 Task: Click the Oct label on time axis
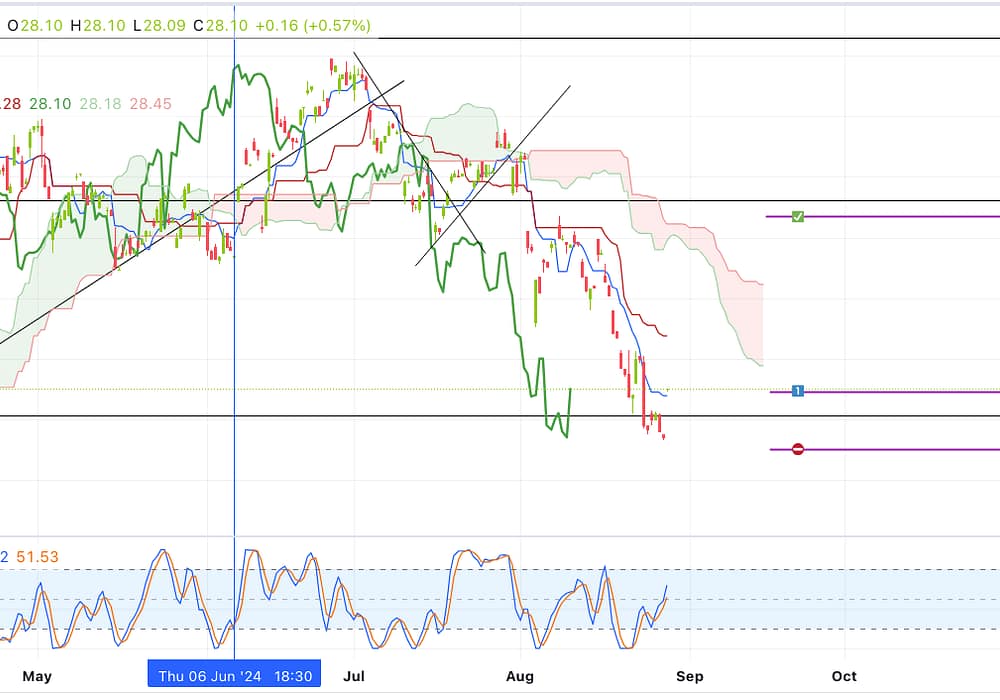pyautogui.click(x=844, y=676)
